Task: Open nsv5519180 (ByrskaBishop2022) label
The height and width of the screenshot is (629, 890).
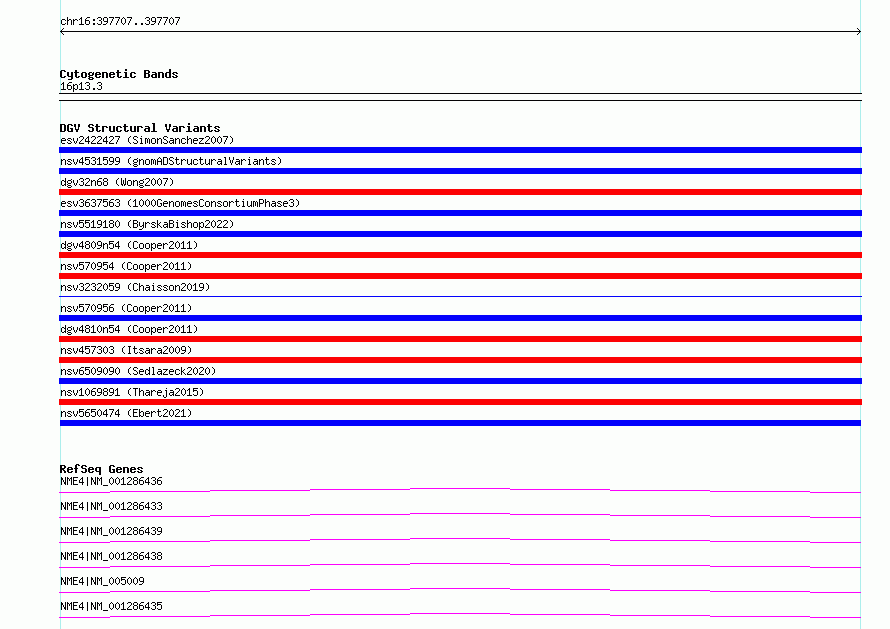Action: tap(147, 224)
